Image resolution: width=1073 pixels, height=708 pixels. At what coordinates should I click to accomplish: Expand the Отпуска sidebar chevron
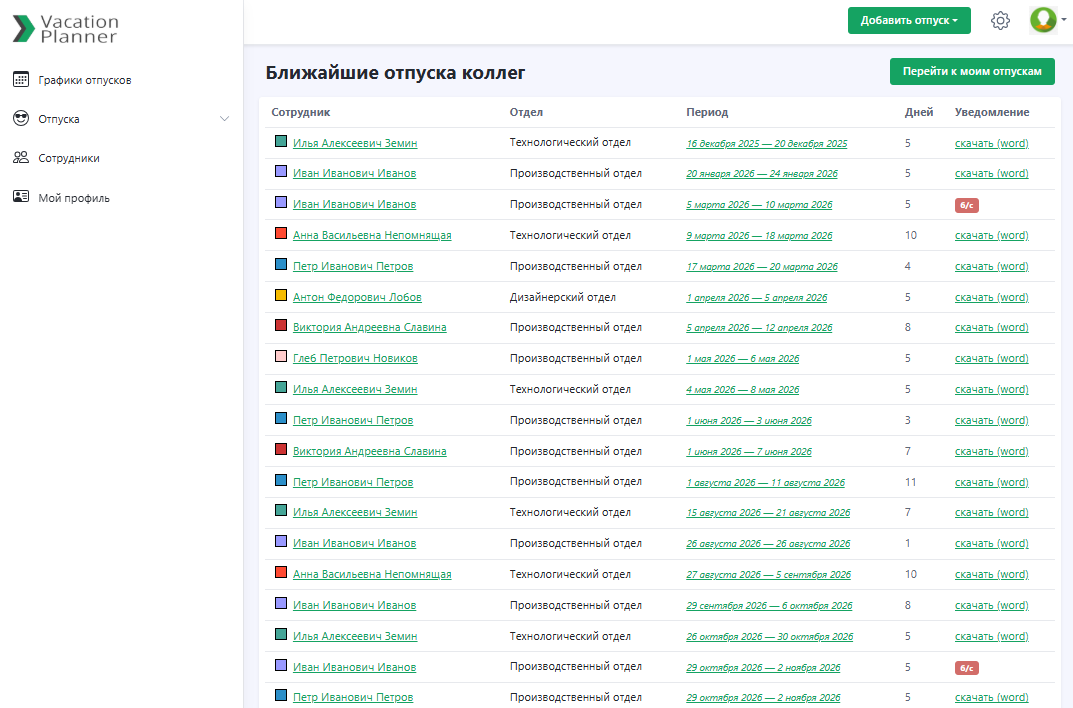point(224,119)
